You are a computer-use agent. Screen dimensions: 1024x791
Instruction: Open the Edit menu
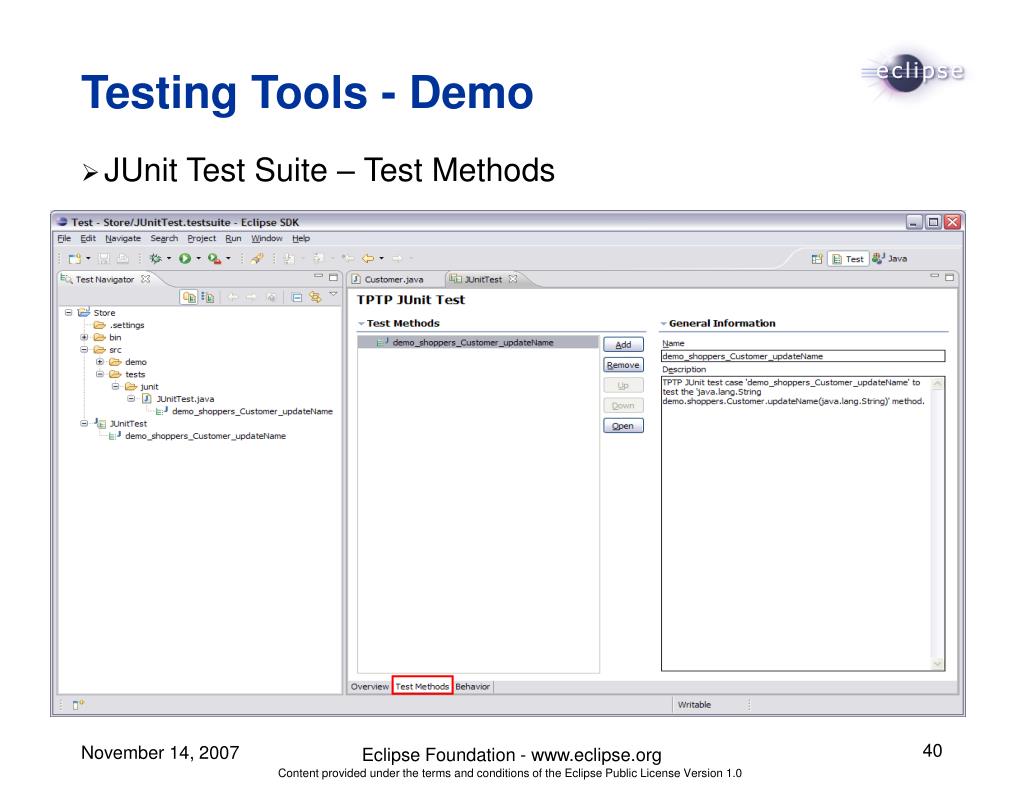(x=88, y=238)
